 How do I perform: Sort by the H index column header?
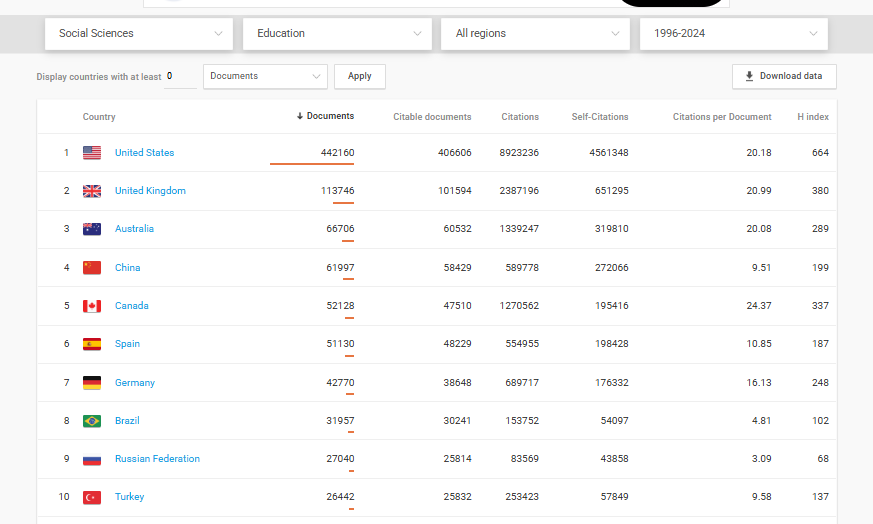click(813, 117)
